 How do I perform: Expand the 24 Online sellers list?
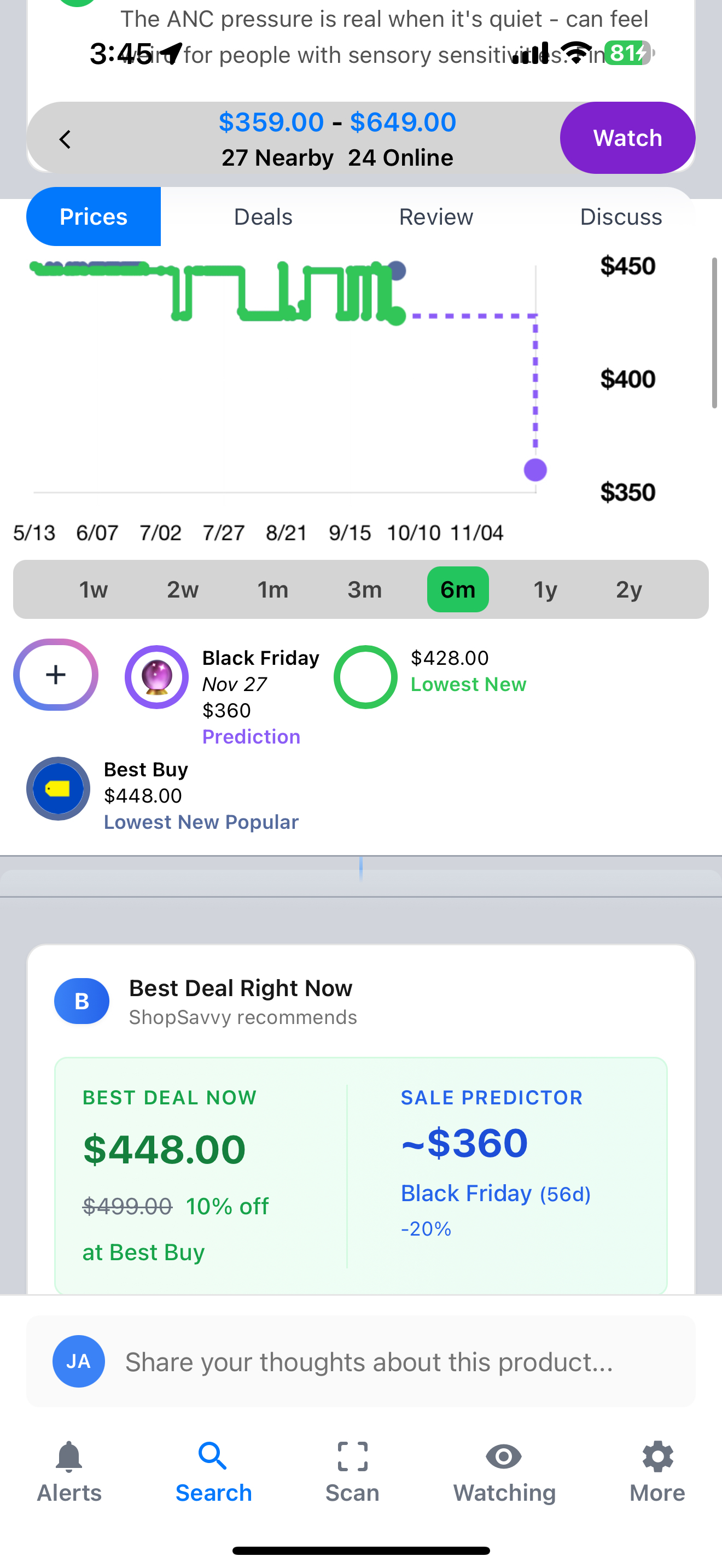400,157
